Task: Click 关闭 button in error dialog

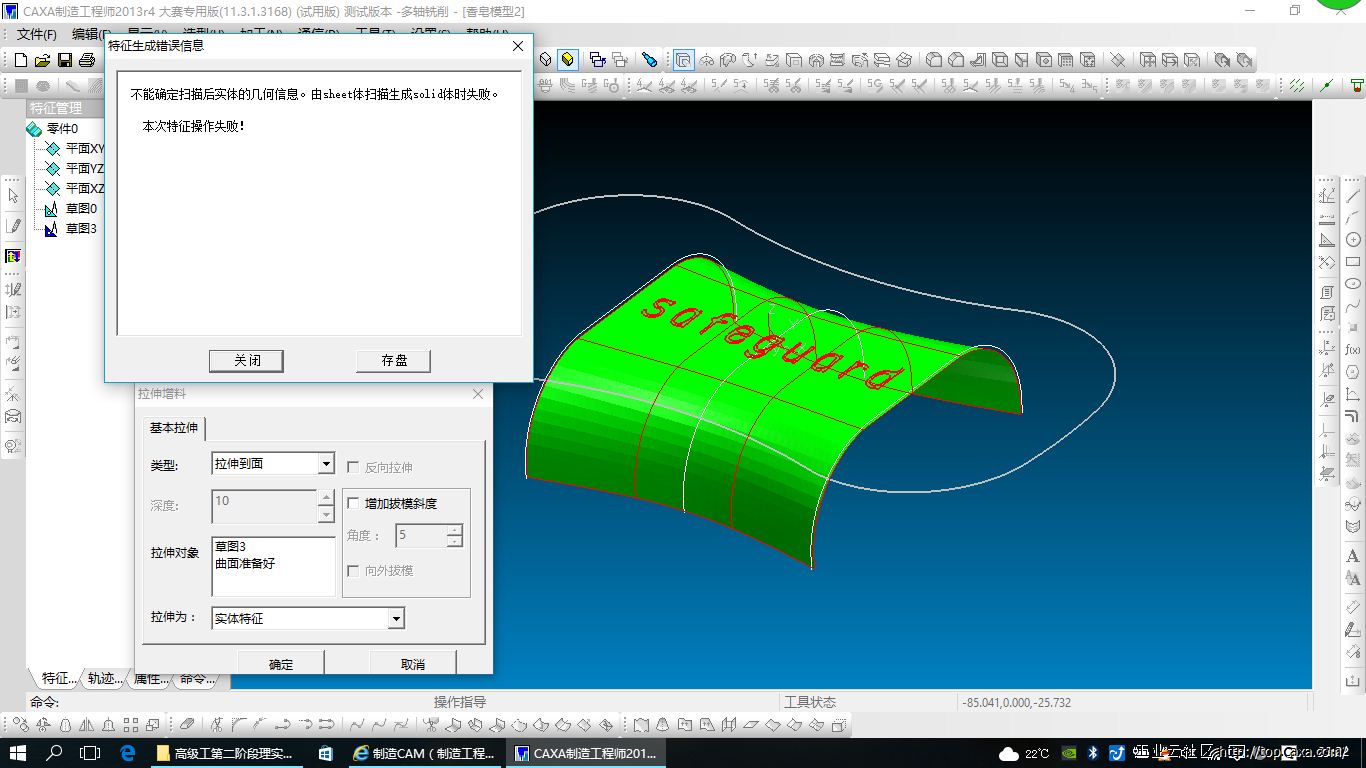Action: click(x=246, y=360)
